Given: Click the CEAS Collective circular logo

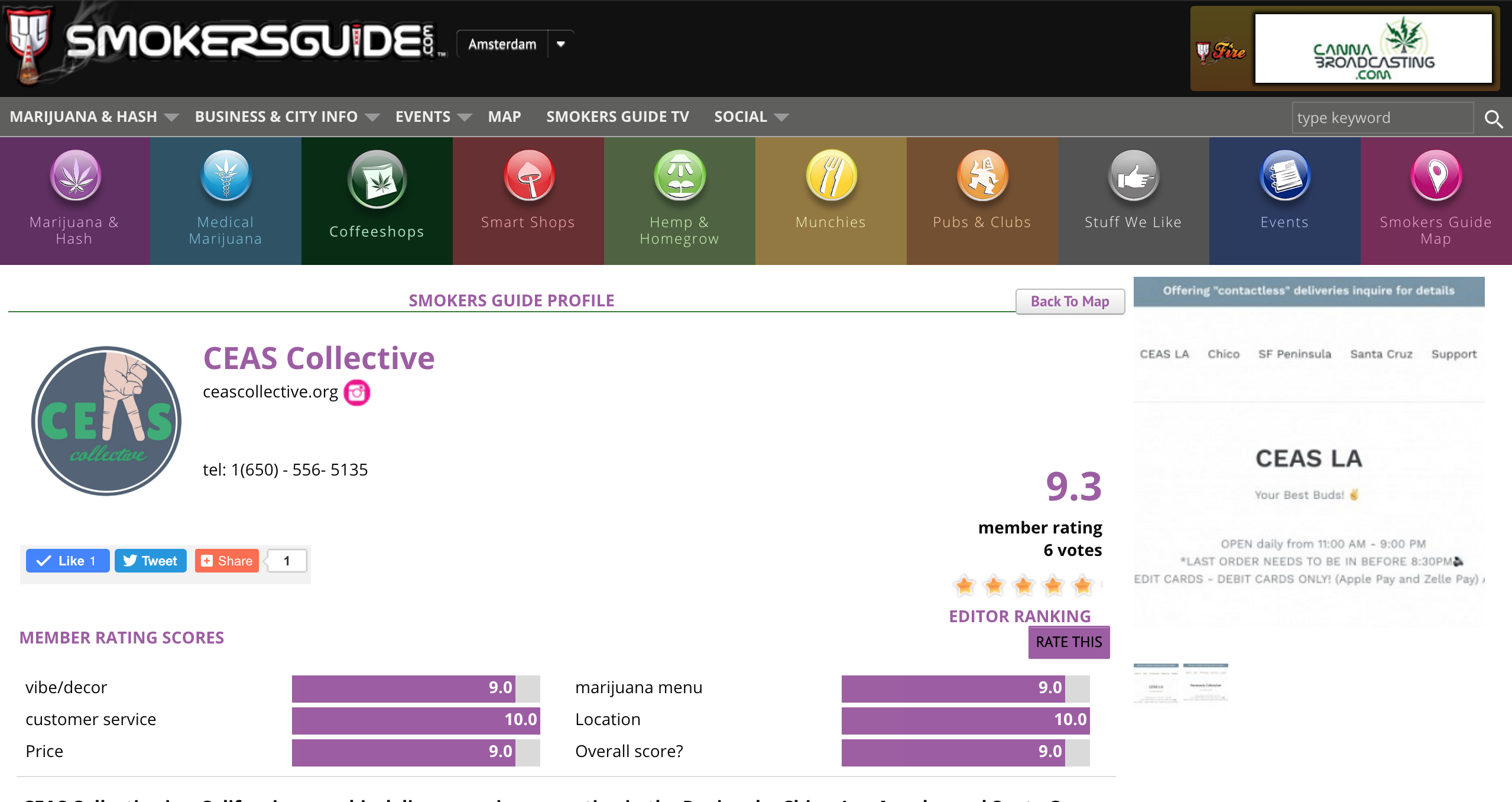Looking at the screenshot, I should (106, 421).
